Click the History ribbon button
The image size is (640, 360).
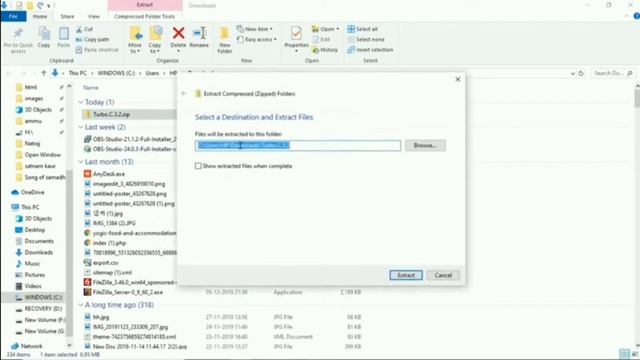(x=325, y=50)
